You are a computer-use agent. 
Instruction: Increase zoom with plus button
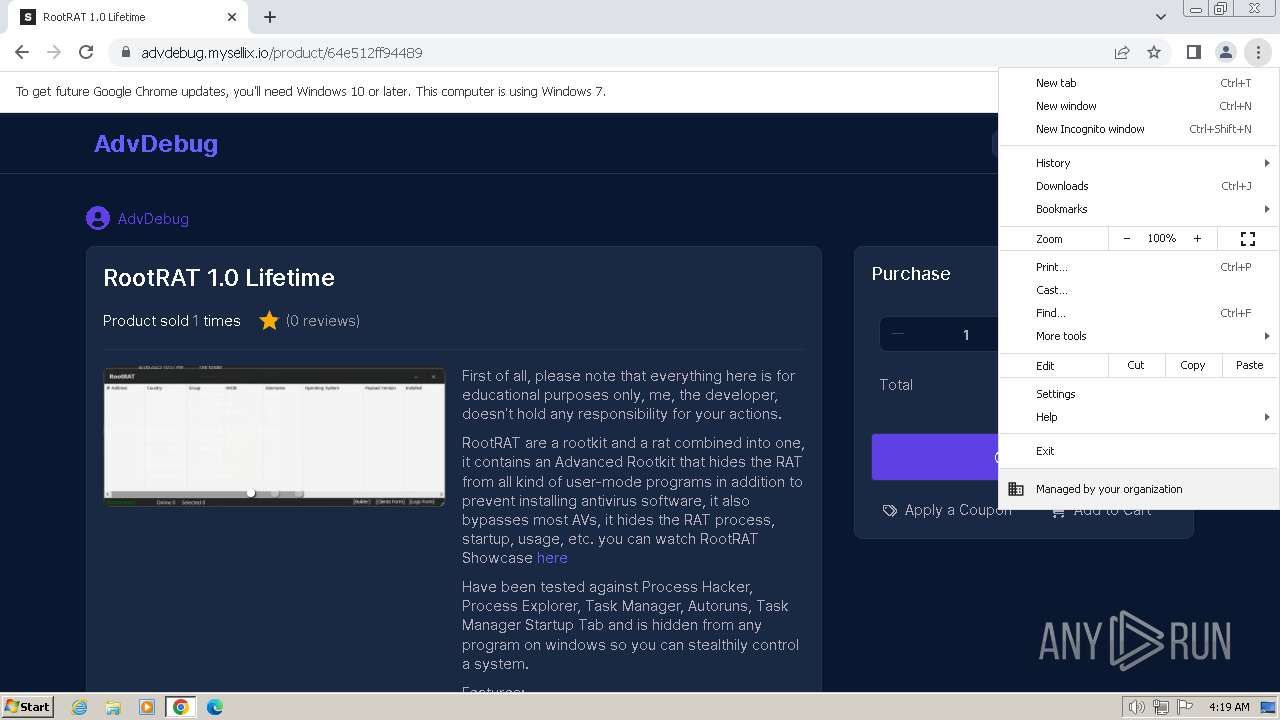tap(1197, 238)
